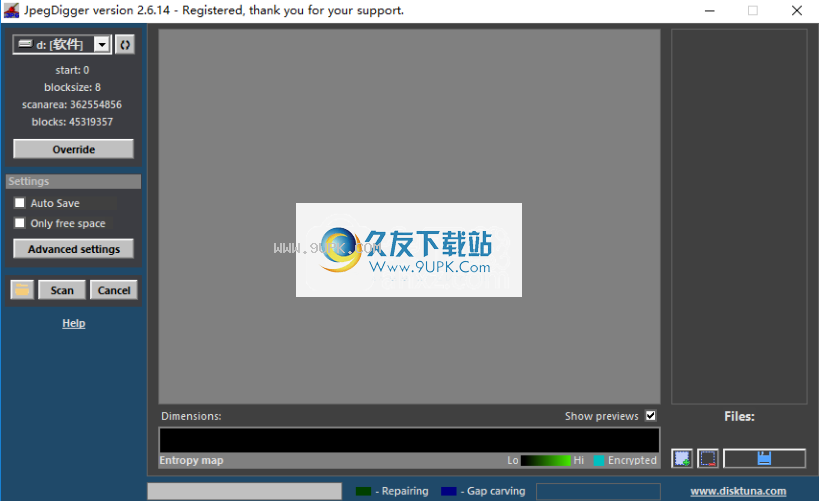This screenshot has width=819, height=501.
Task: Click the 'blocks: 45319357' text
Action: point(72,122)
